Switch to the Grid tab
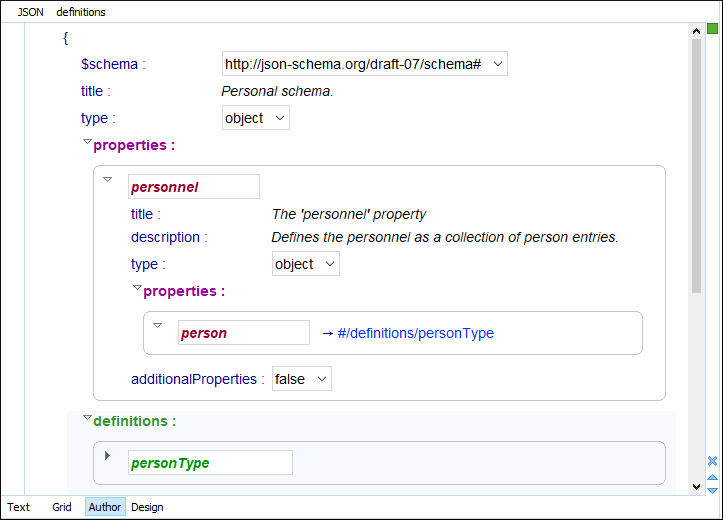This screenshot has height=520, width=723. [x=62, y=507]
